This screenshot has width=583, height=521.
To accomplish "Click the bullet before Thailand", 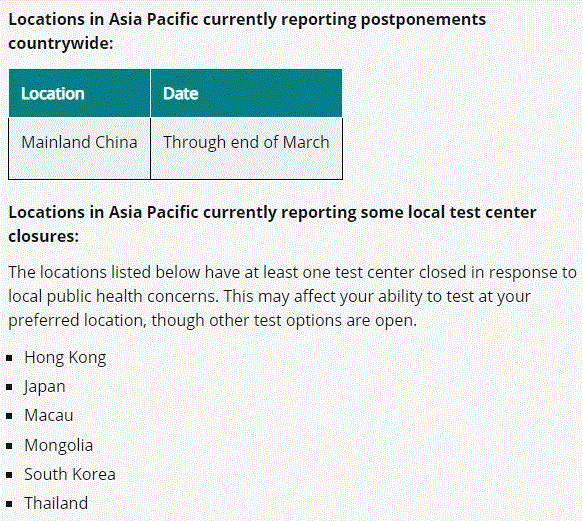I will pos(10,504).
